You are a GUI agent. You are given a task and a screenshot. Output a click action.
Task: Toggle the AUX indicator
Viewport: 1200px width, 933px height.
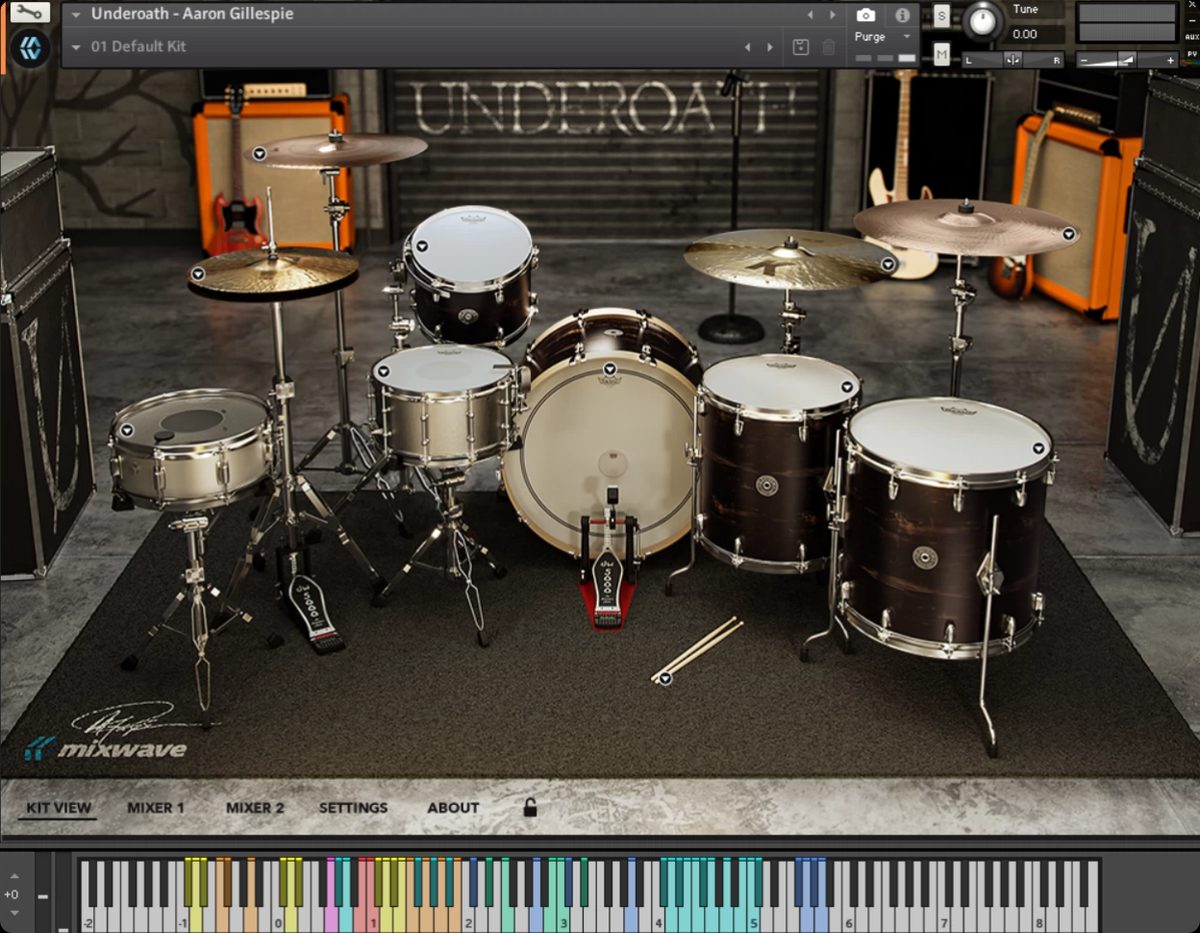pyautogui.click(x=1191, y=37)
